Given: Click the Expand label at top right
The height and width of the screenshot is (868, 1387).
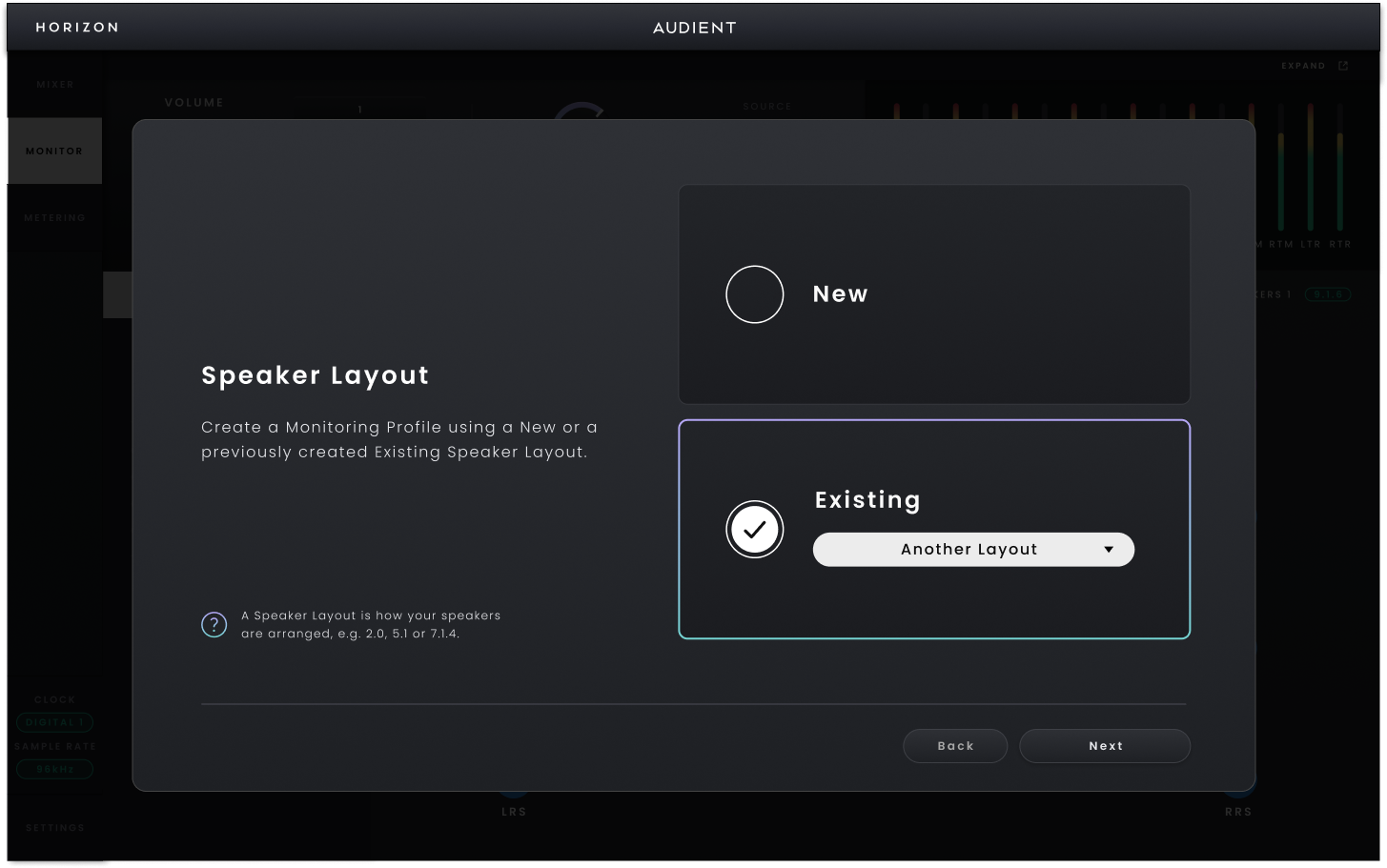Looking at the screenshot, I should coord(1303,66).
